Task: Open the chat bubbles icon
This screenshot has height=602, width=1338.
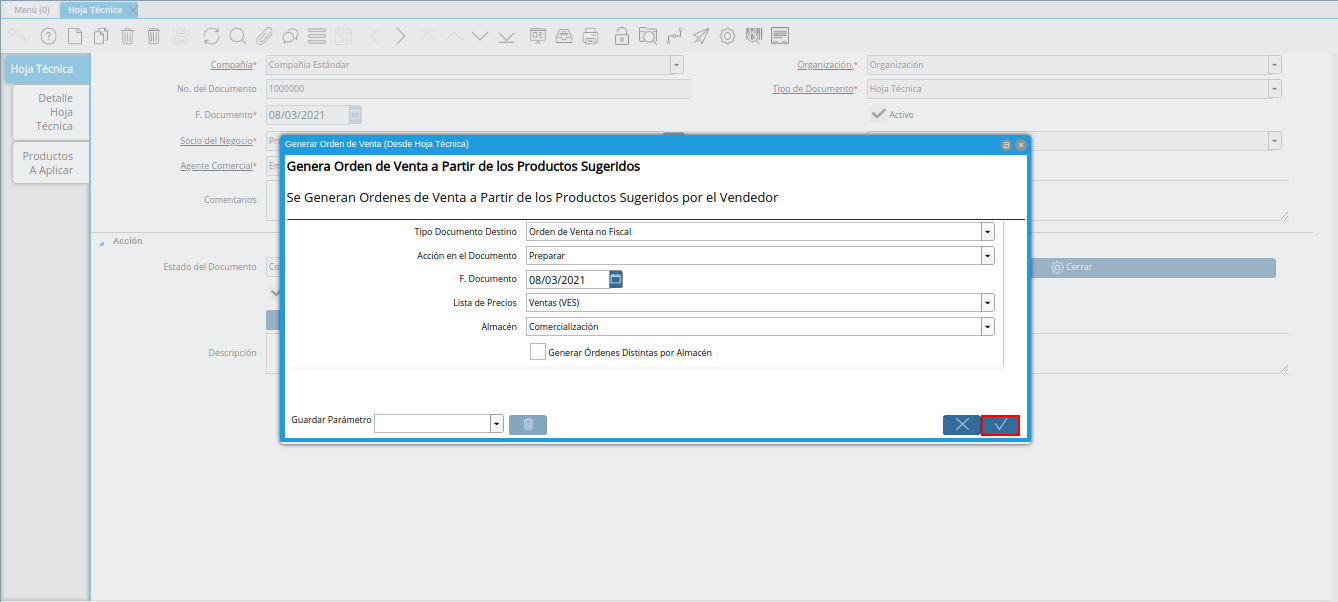Action: (x=290, y=37)
